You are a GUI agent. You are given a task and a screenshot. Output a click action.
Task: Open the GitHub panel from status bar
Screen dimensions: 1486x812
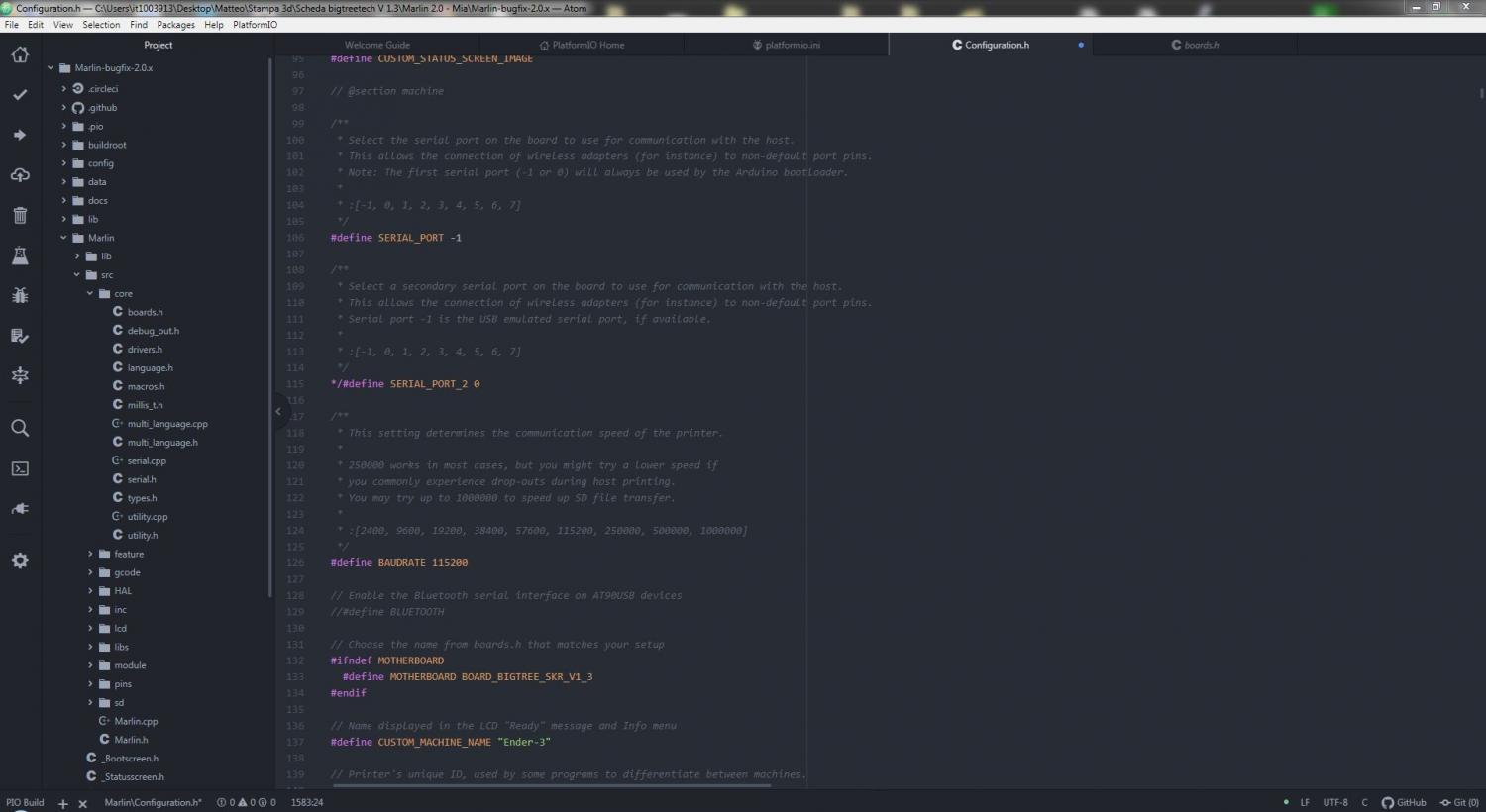click(x=1404, y=802)
